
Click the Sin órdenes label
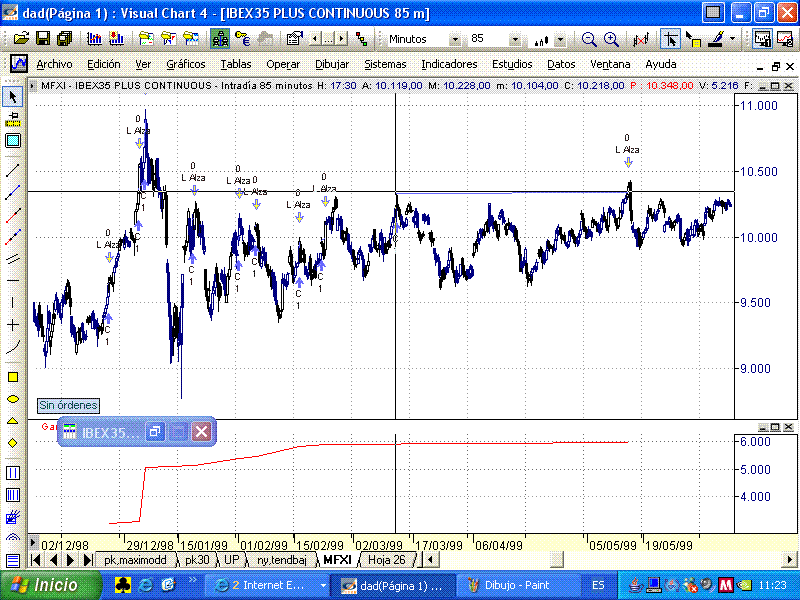[x=68, y=405]
